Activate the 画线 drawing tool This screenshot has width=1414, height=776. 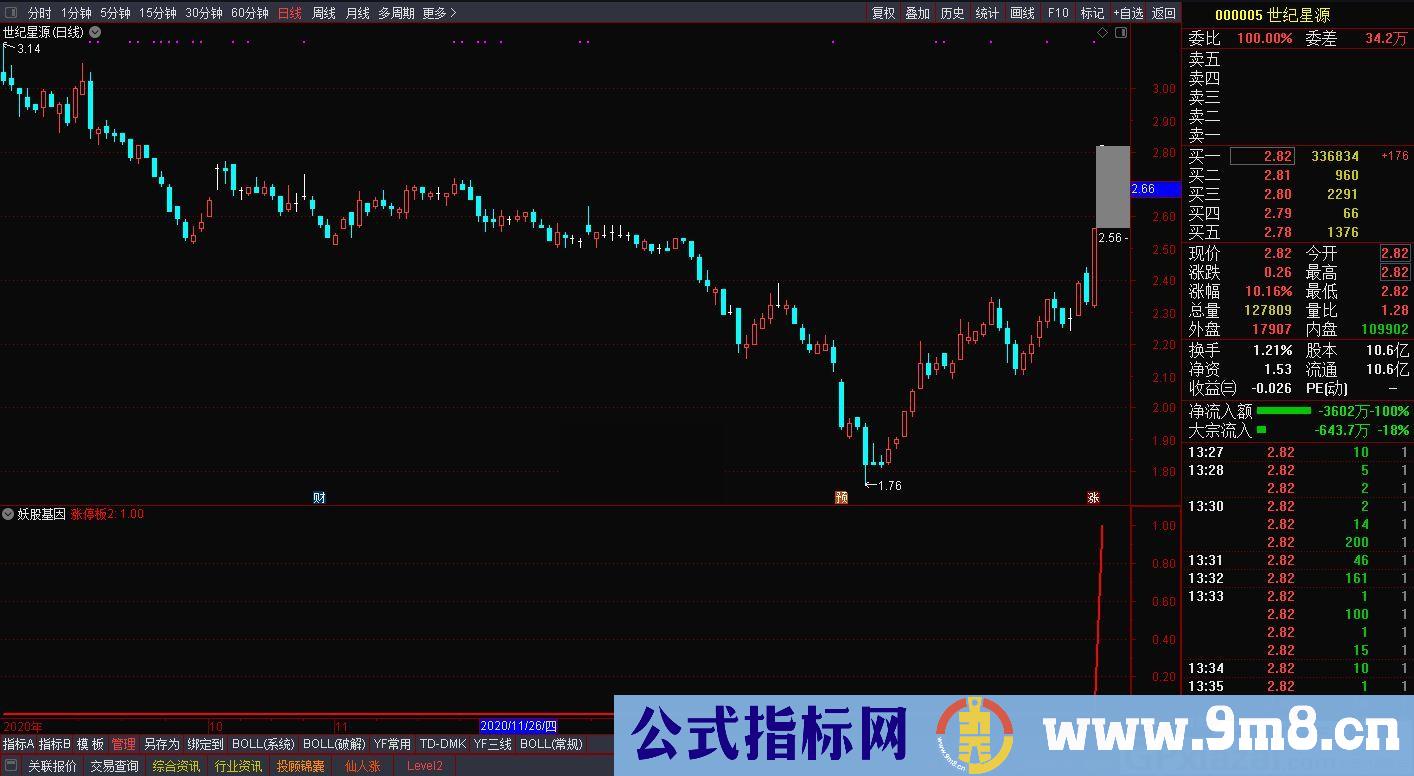[x=1022, y=13]
